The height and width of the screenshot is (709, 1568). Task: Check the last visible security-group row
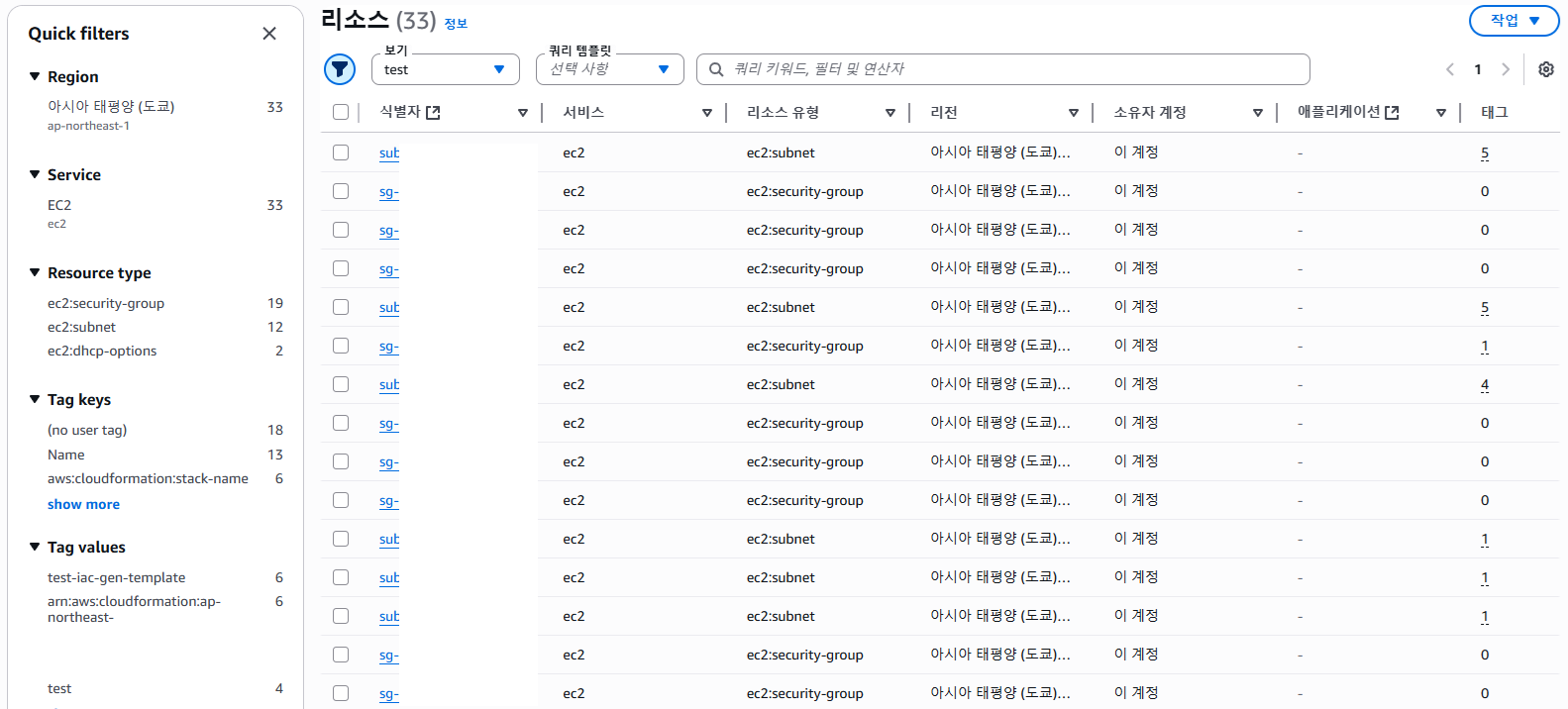pos(341,693)
